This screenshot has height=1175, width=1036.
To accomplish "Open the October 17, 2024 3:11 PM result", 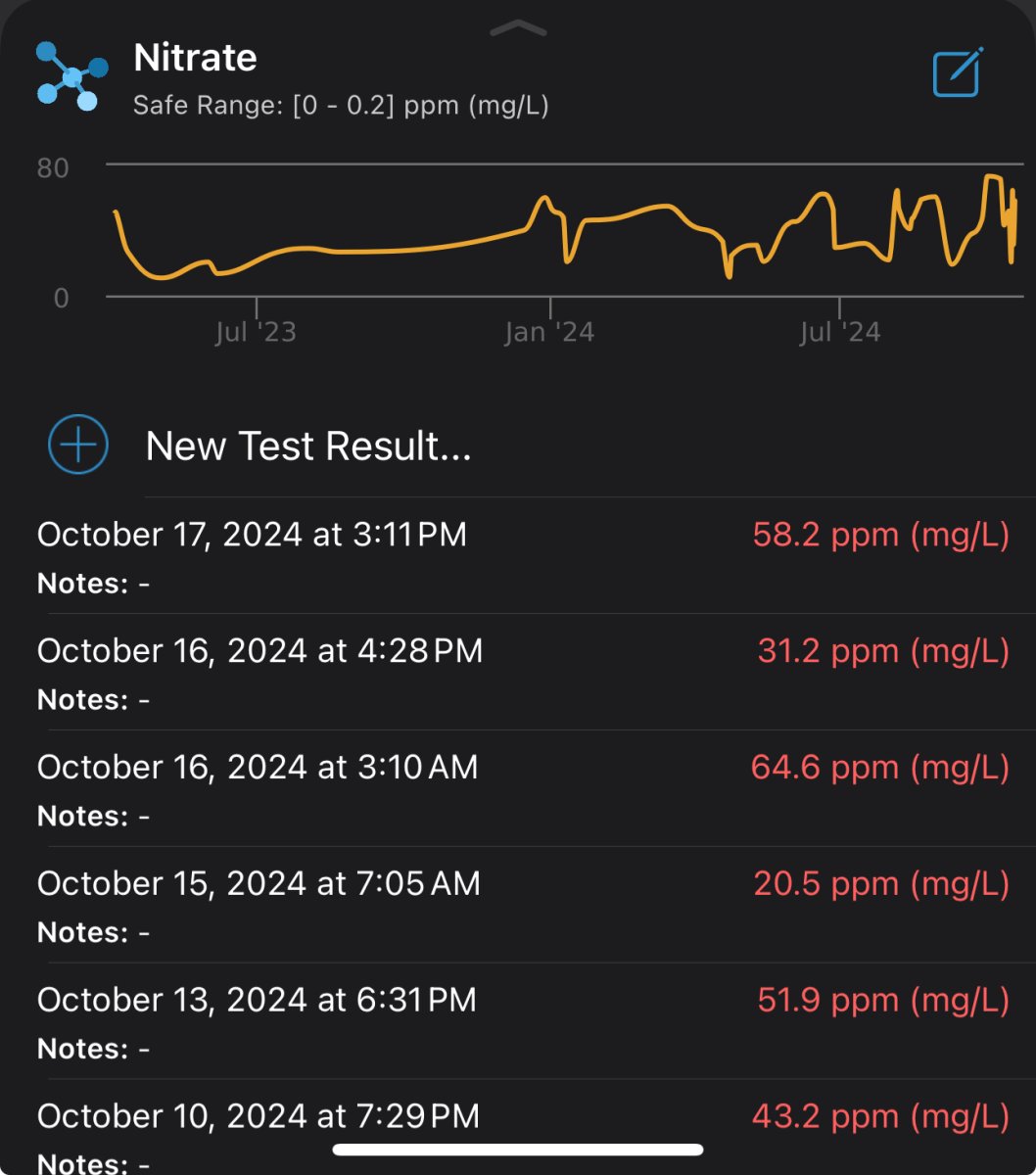I will pyautogui.click(x=518, y=555).
